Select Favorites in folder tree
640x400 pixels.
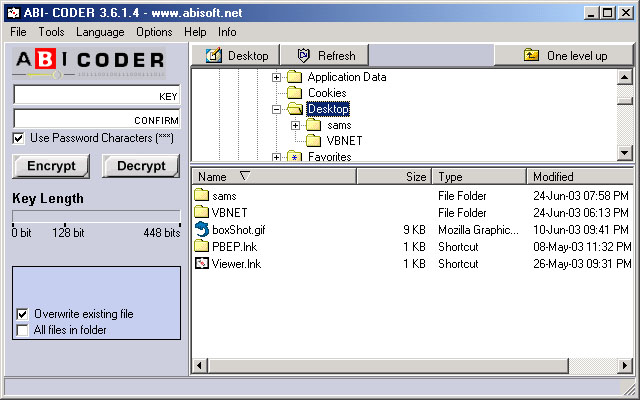[x=330, y=157]
